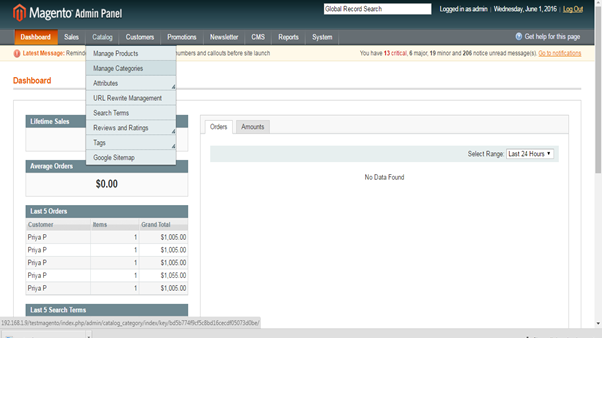Open the Reports menu
Image resolution: width=602 pixels, height=399 pixels.
pos(288,37)
